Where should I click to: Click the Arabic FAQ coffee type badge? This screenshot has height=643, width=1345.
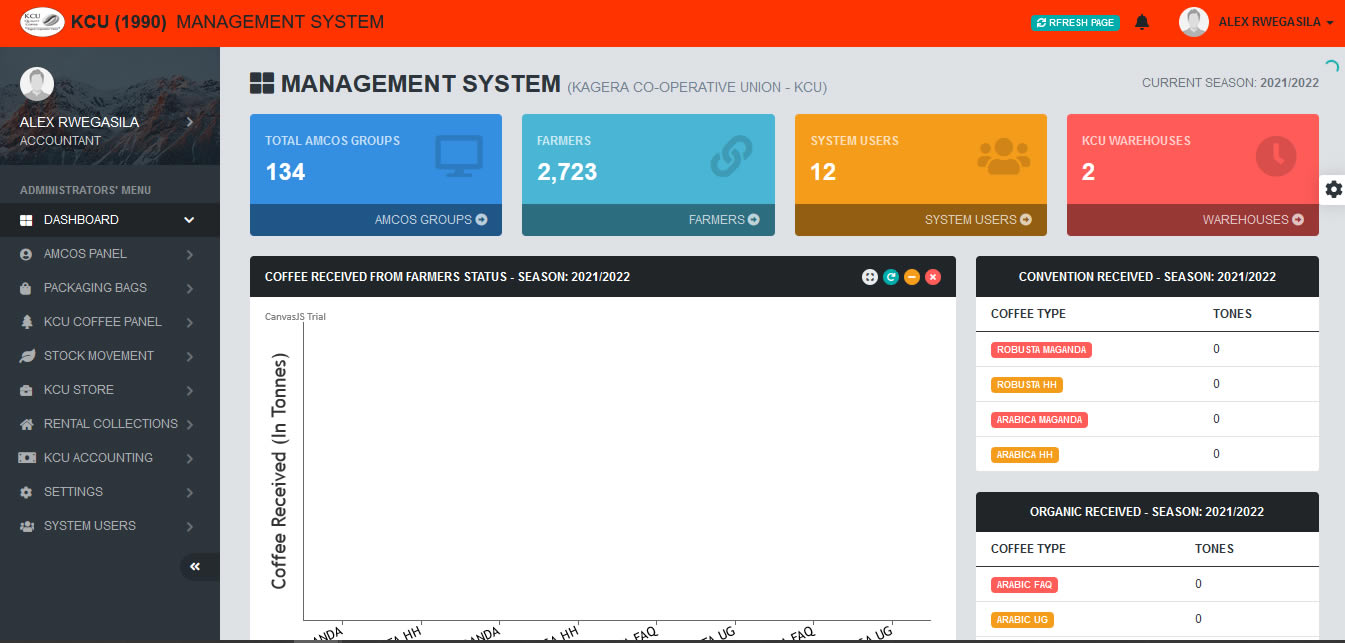click(1025, 585)
